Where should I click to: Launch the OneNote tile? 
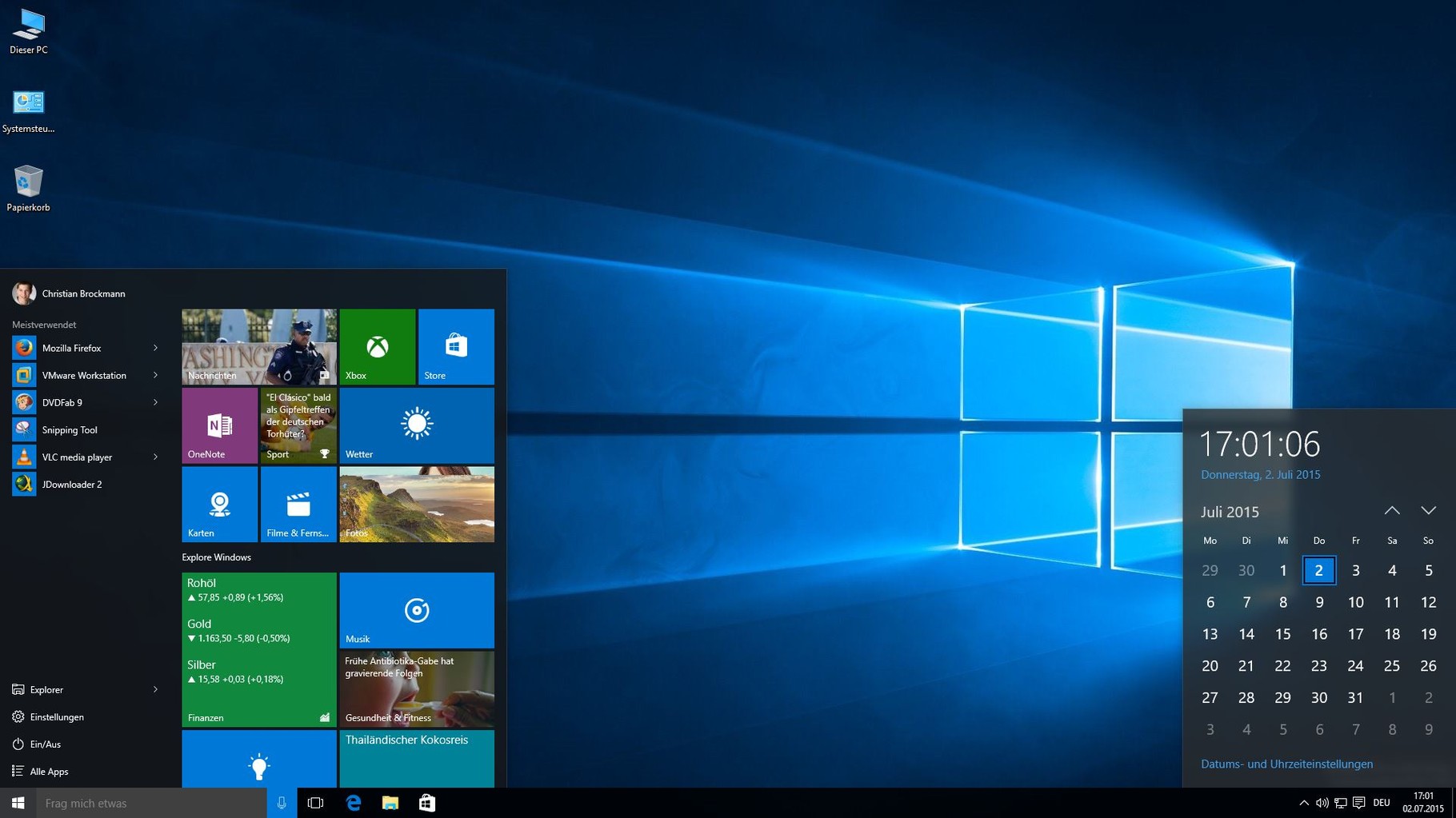219,425
